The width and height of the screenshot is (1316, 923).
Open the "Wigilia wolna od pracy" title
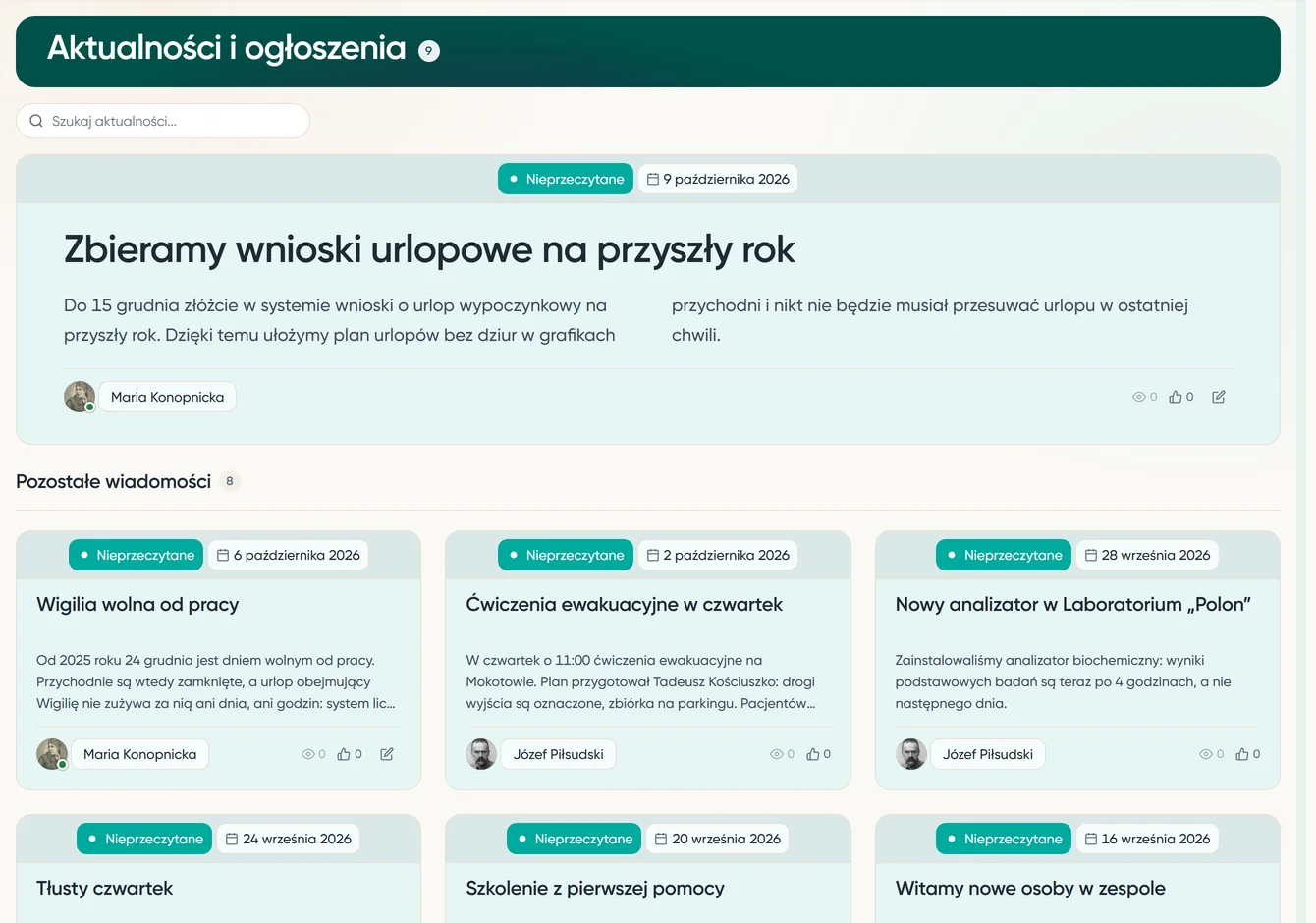click(x=137, y=605)
